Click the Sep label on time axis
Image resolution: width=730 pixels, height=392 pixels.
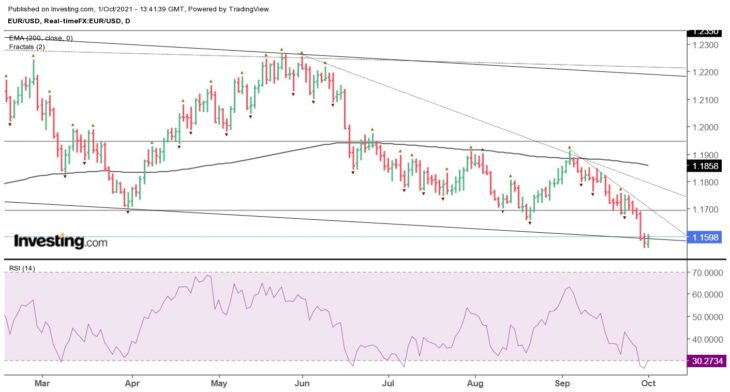tap(562, 384)
